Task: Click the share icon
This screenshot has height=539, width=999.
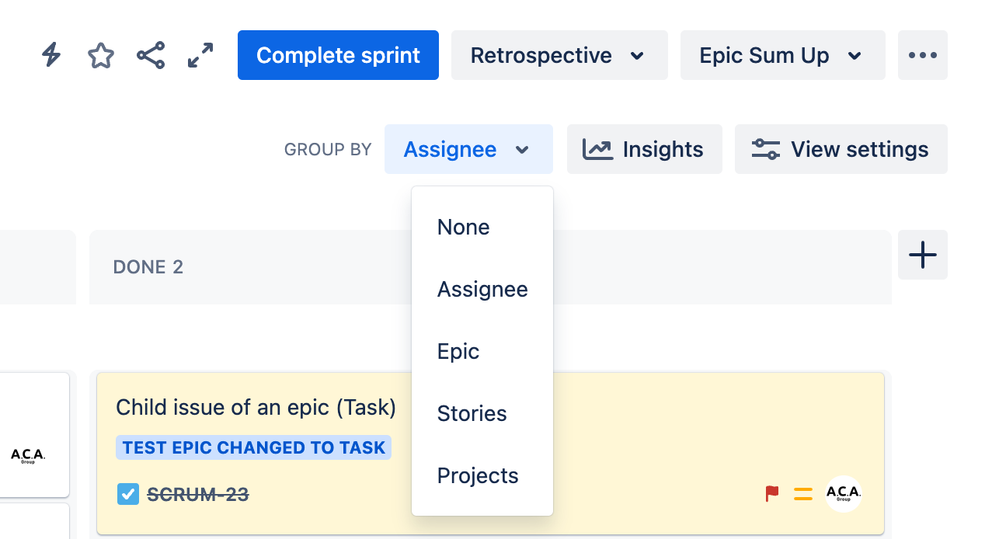Action: [151, 55]
